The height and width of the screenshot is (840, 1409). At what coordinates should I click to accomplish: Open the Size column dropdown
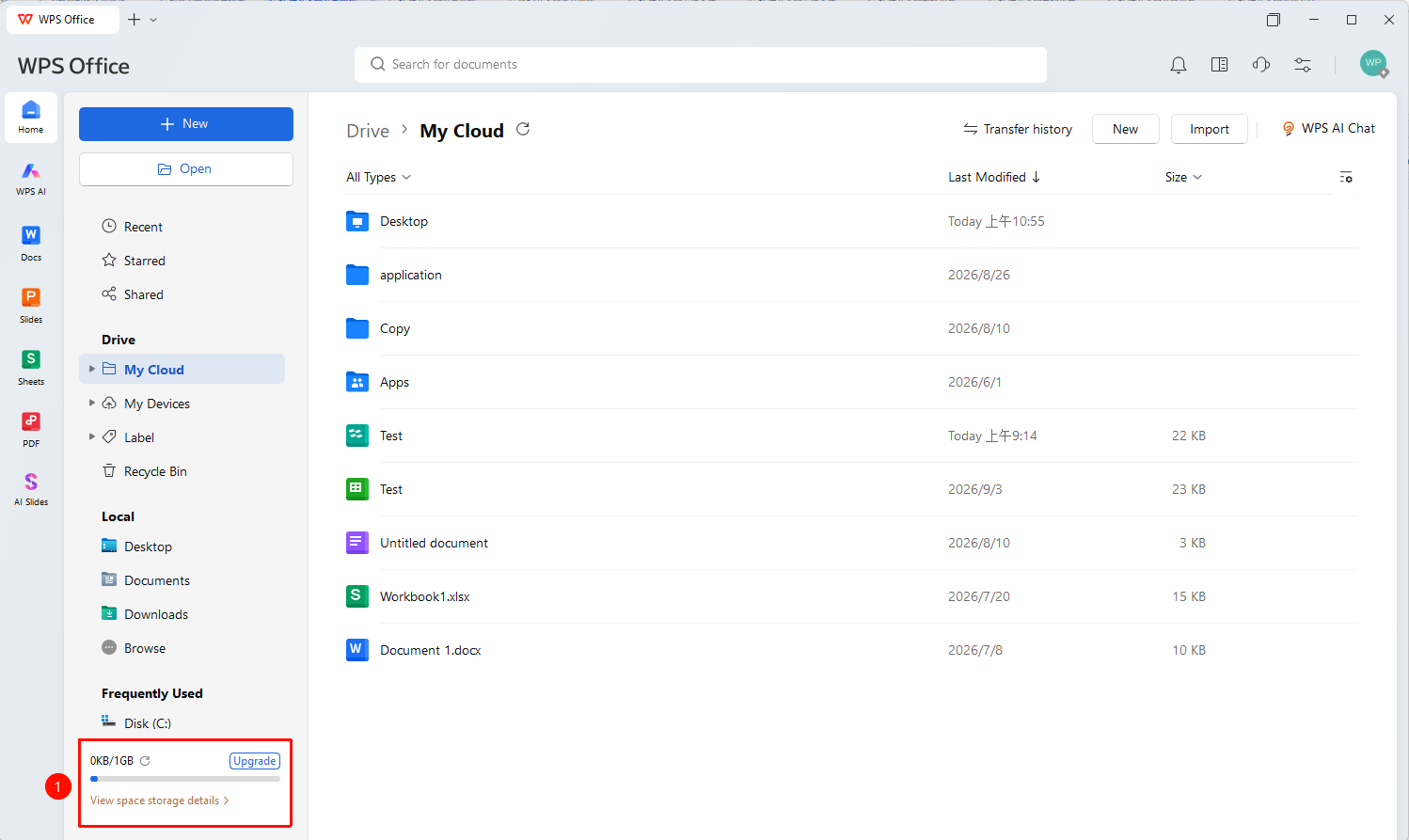tap(1183, 177)
